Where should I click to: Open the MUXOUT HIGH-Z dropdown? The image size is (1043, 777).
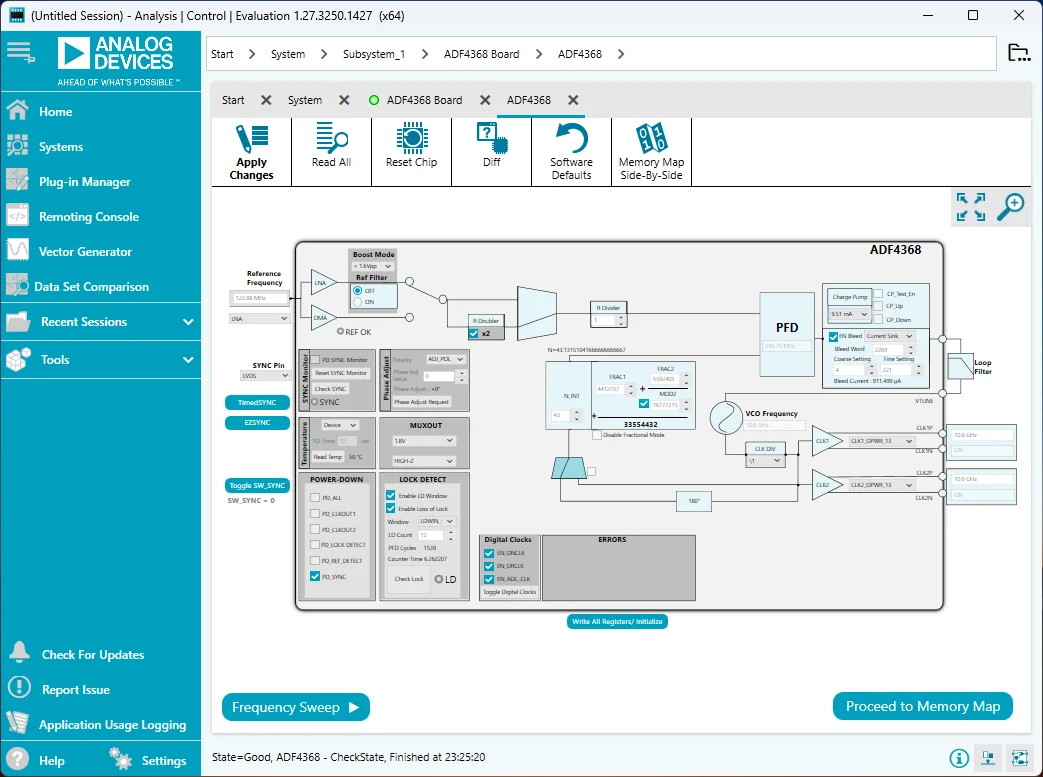click(x=422, y=461)
